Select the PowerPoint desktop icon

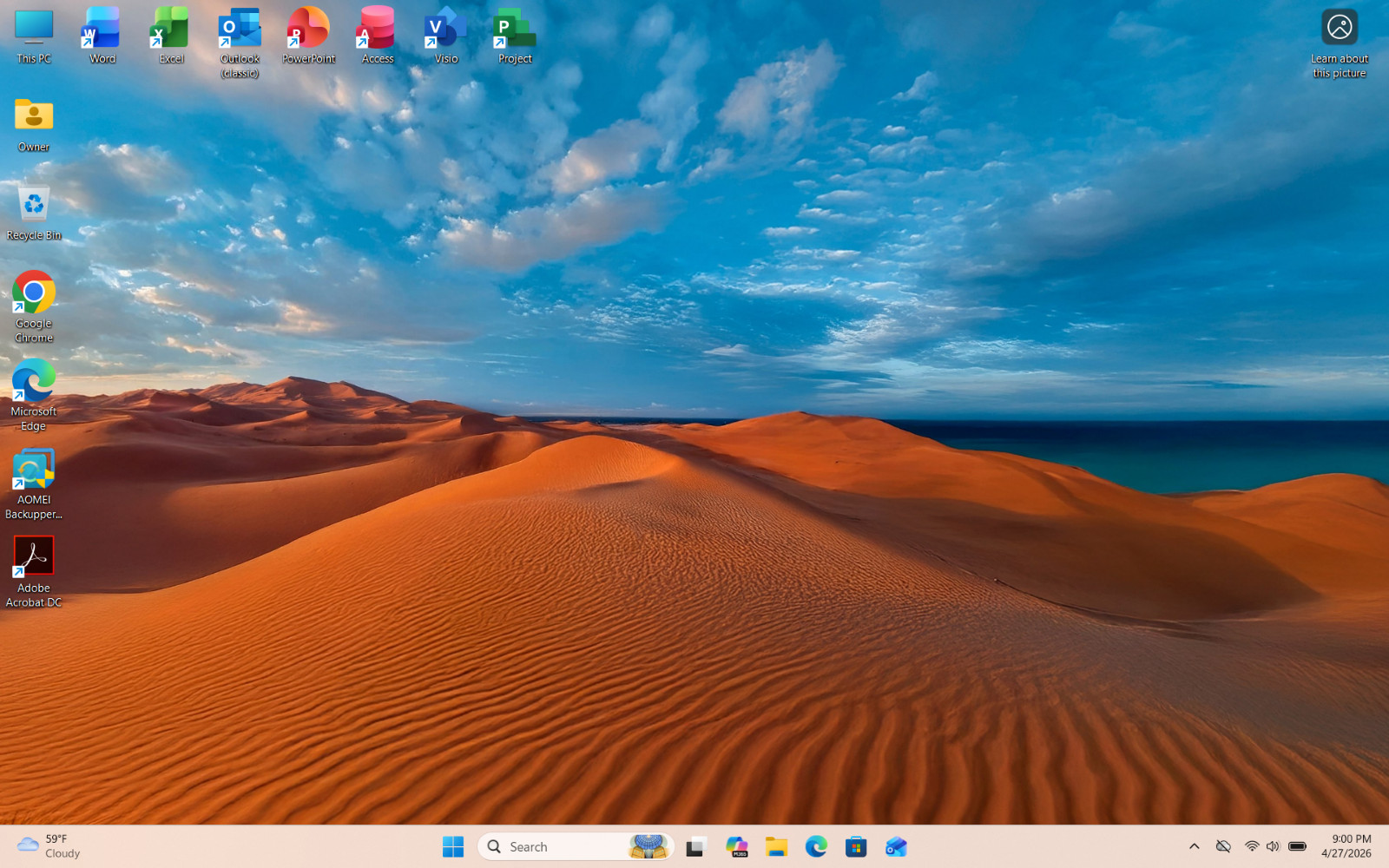point(308,36)
